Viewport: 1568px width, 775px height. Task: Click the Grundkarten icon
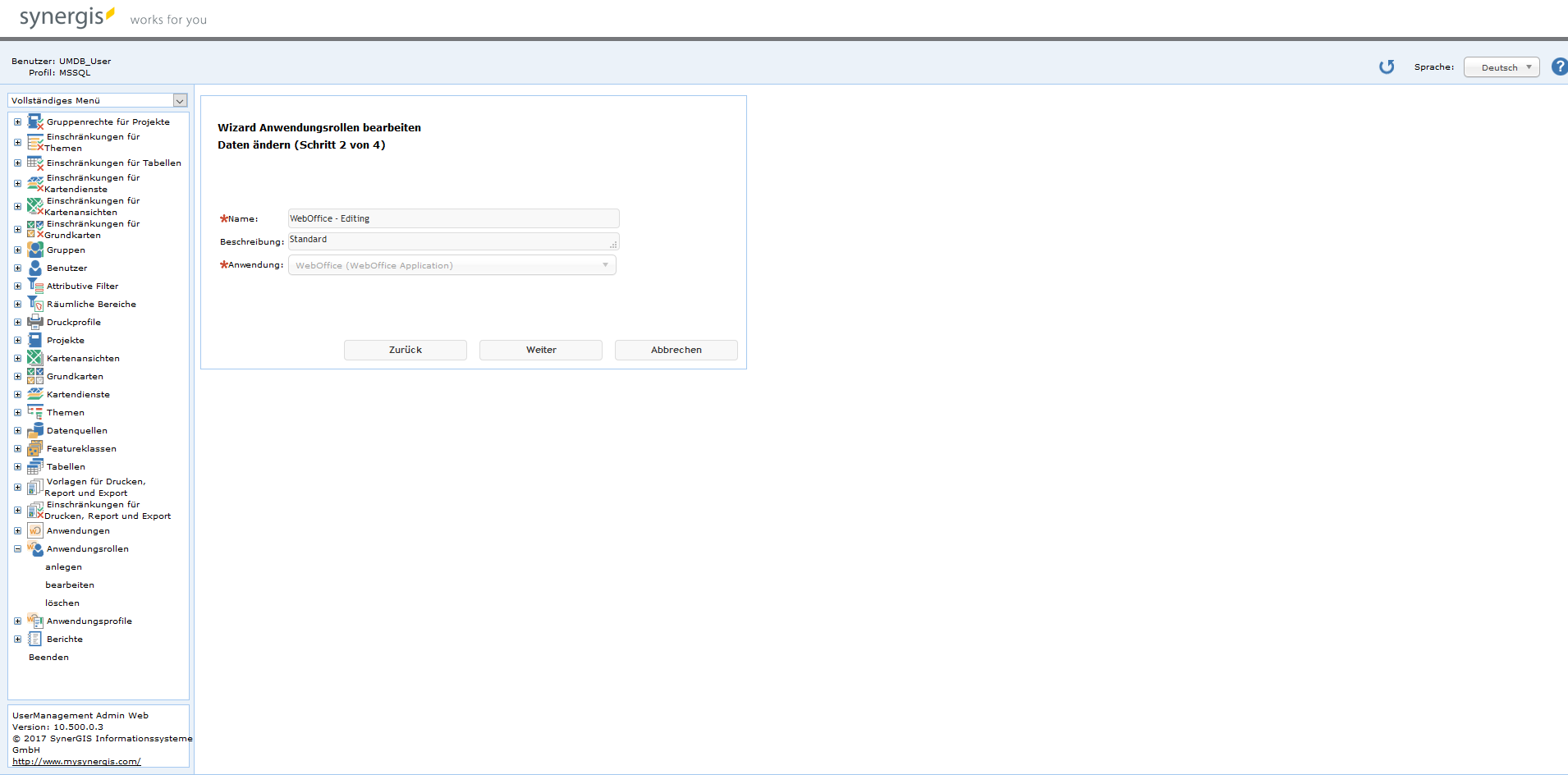35,375
